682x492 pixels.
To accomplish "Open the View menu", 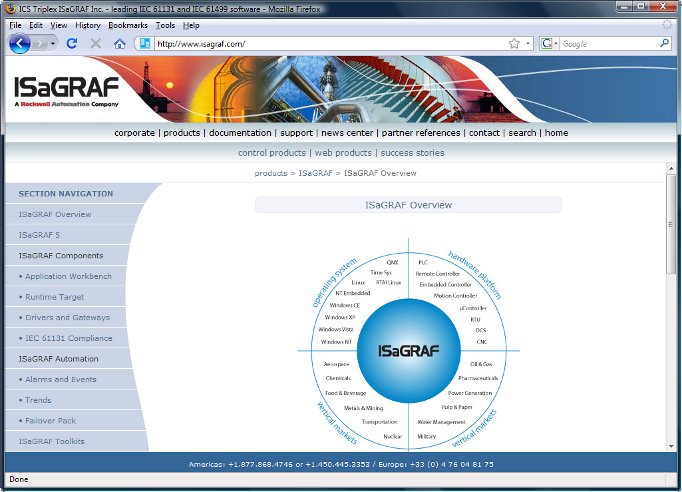I will click(59, 25).
